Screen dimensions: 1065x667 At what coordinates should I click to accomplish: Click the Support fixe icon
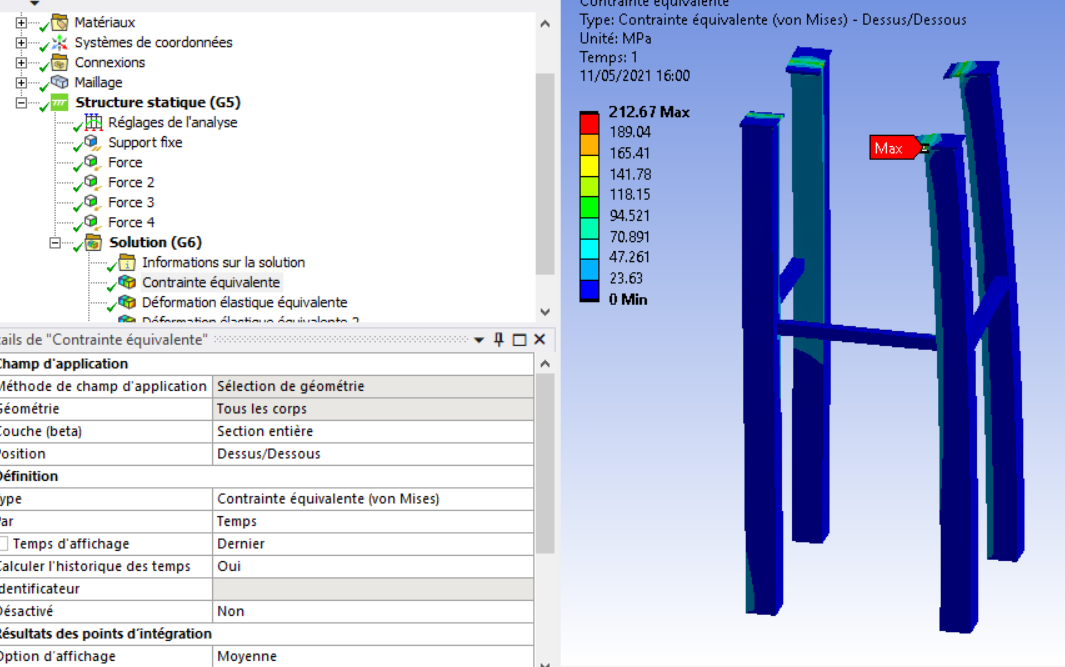point(94,142)
